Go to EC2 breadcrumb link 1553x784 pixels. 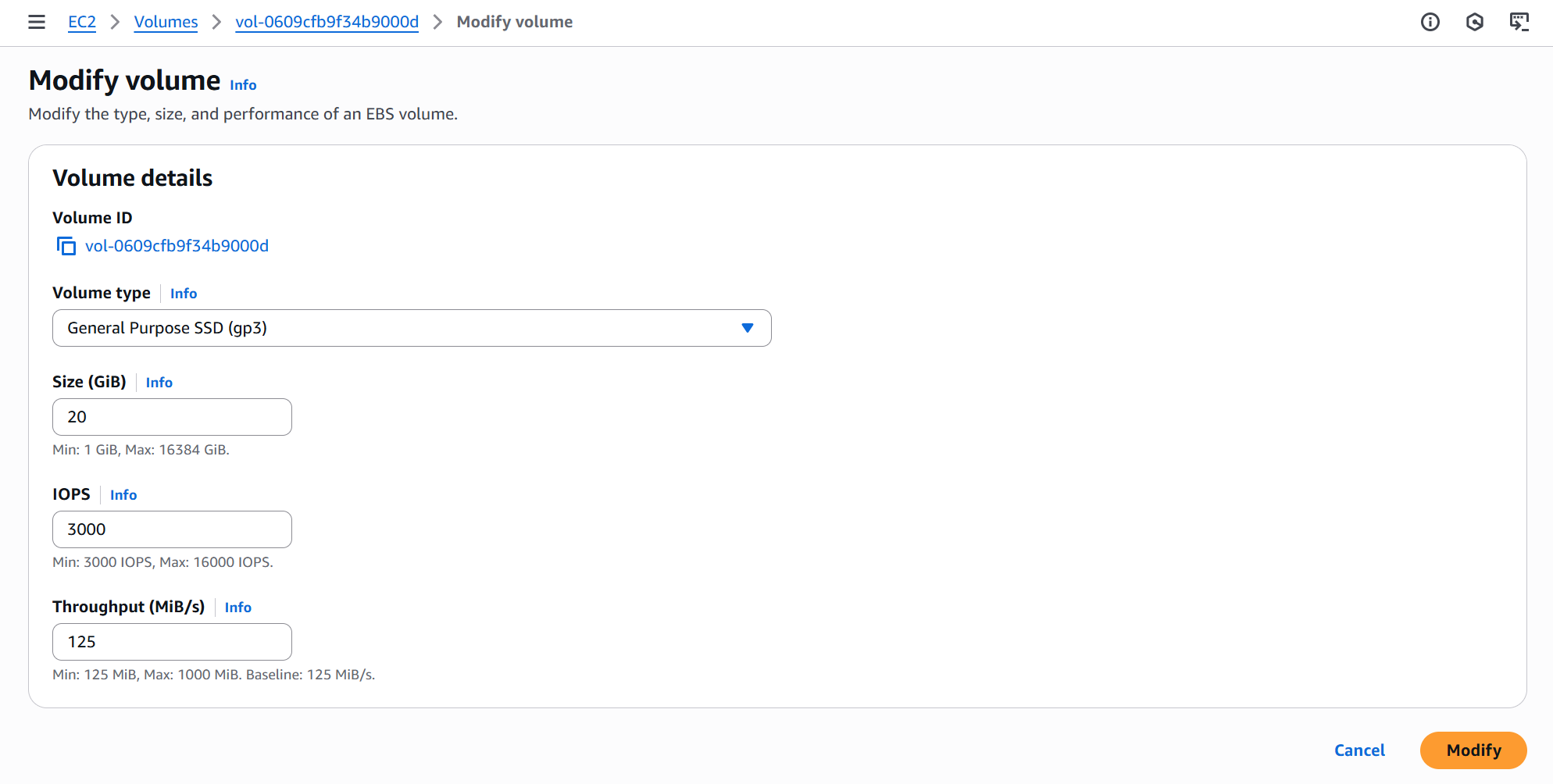click(82, 22)
